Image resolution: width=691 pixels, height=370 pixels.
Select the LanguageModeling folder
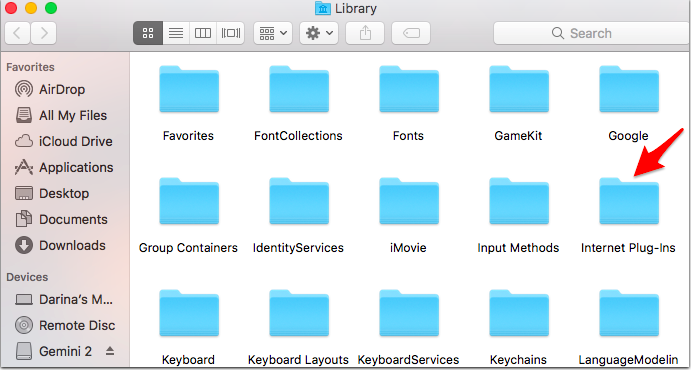click(x=628, y=313)
